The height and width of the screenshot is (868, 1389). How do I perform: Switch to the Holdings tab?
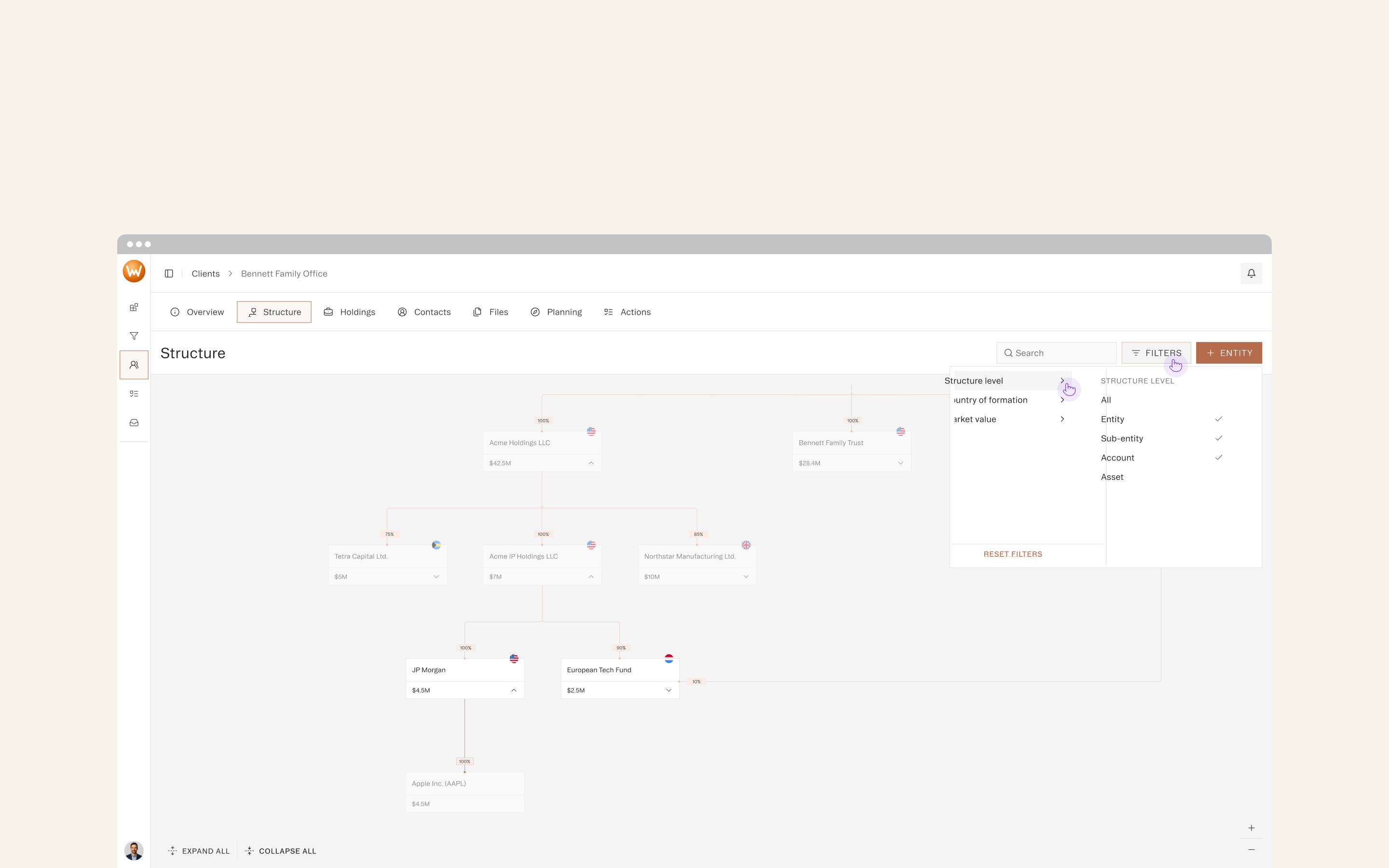click(x=350, y=312)
